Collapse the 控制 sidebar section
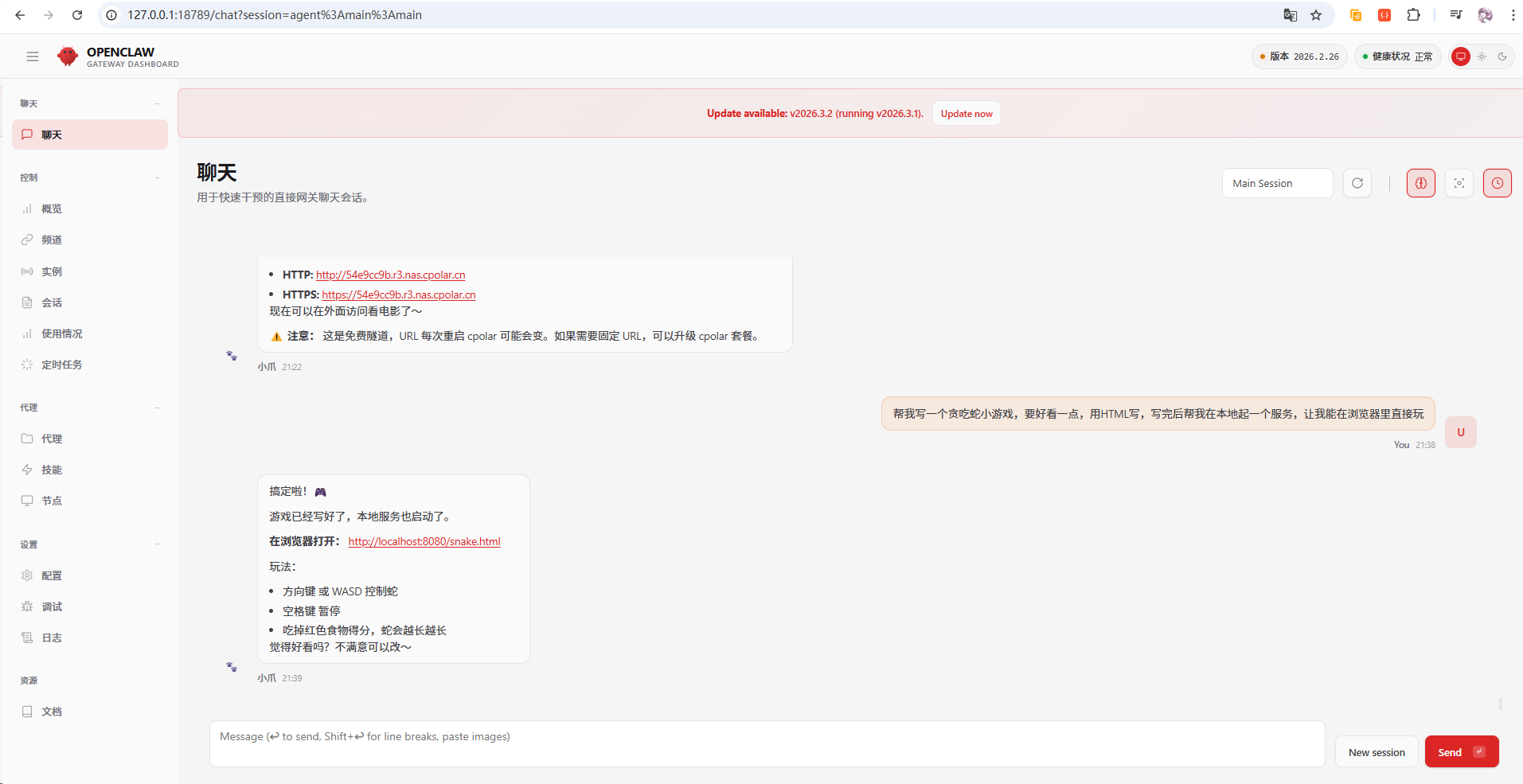This screenshot has height=784, width=1523. [x=158, y=177]
